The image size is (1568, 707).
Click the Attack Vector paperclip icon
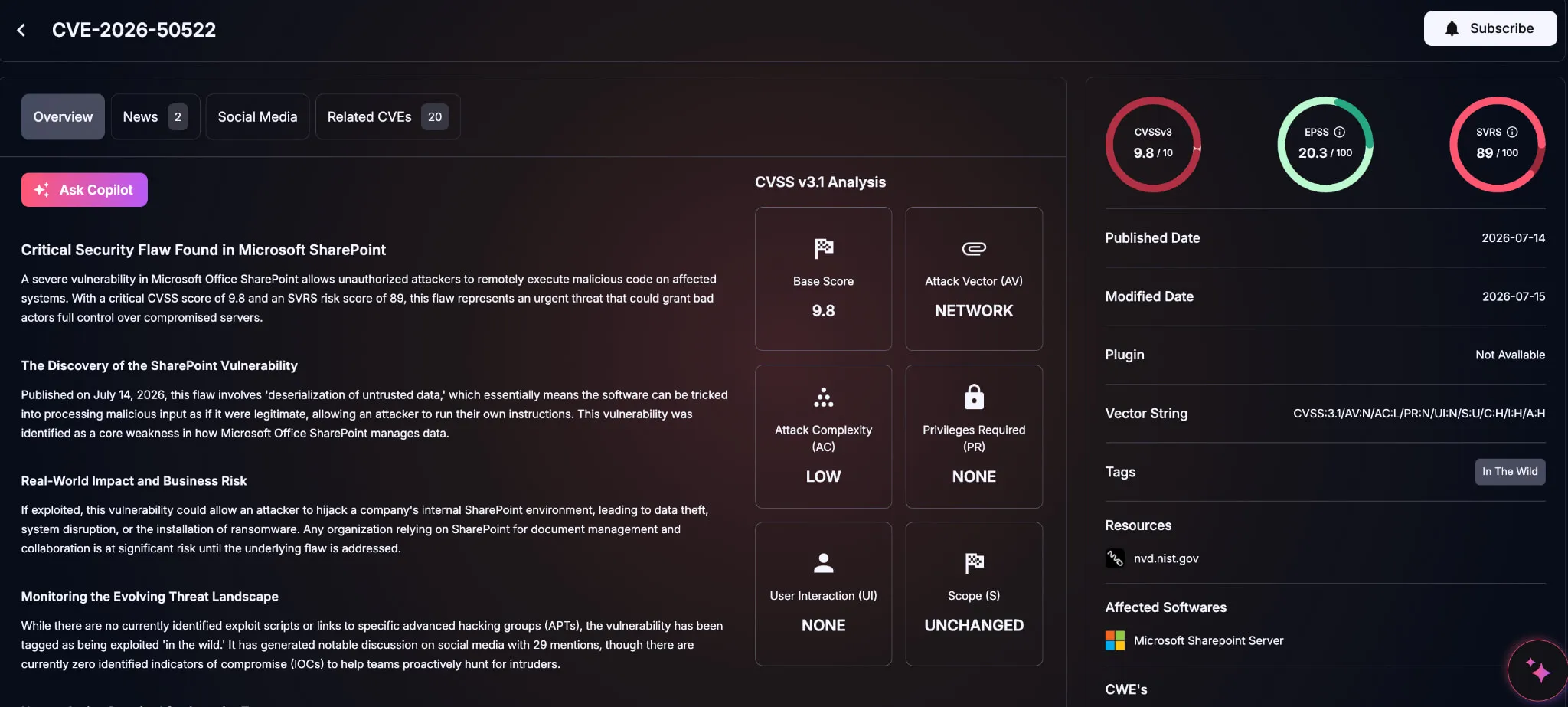click(974, 248)
